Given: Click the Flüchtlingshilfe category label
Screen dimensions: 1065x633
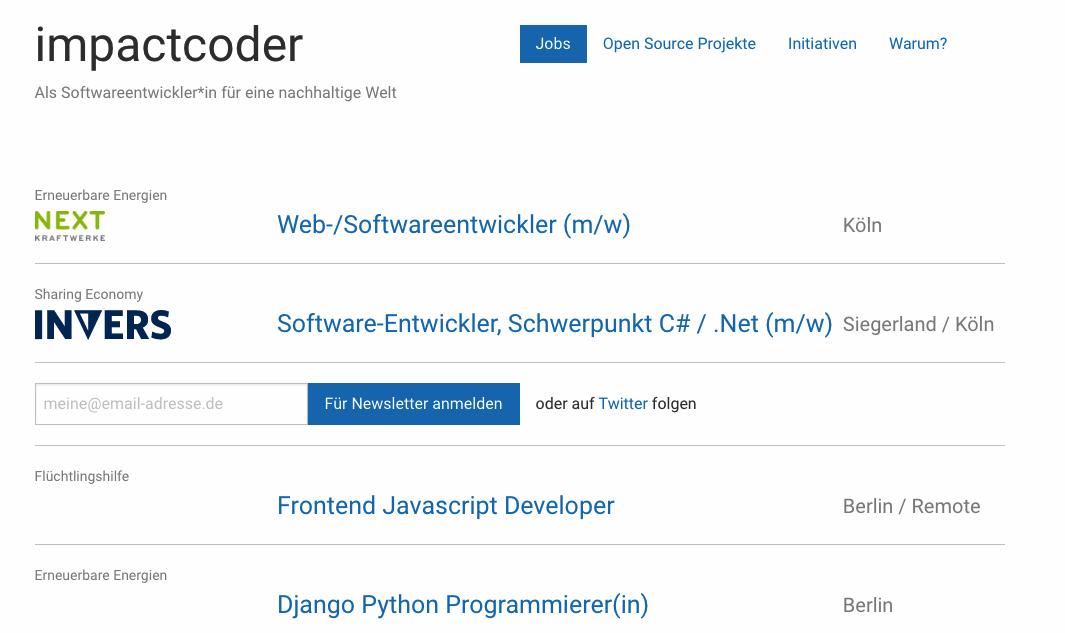Looking at the screenshot, I should click(x=82, y=476).
